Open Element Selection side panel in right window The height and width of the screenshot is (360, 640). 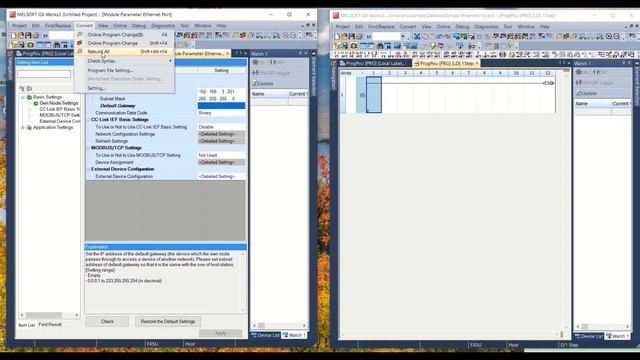click(x=637, y=84)
